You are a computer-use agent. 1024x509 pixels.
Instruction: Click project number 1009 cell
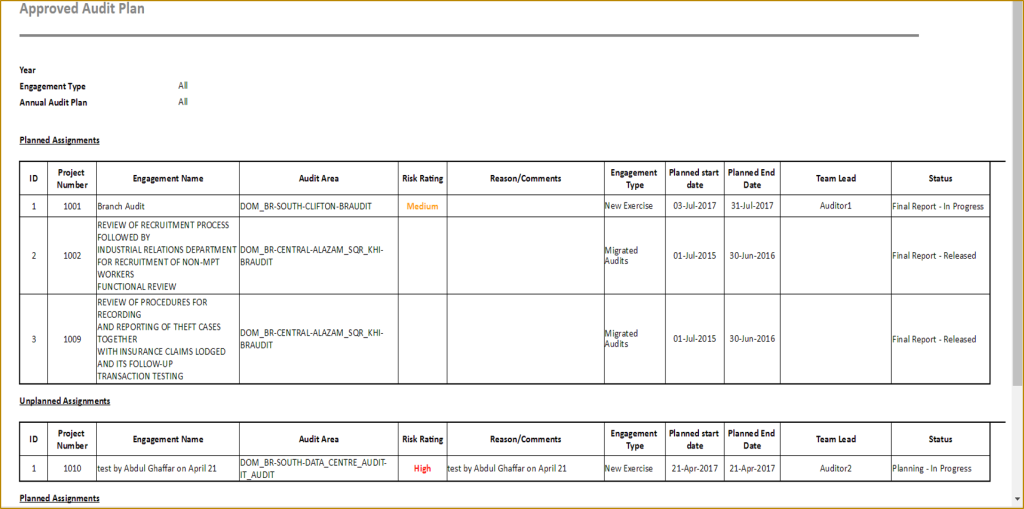click(x=72, y=339)
